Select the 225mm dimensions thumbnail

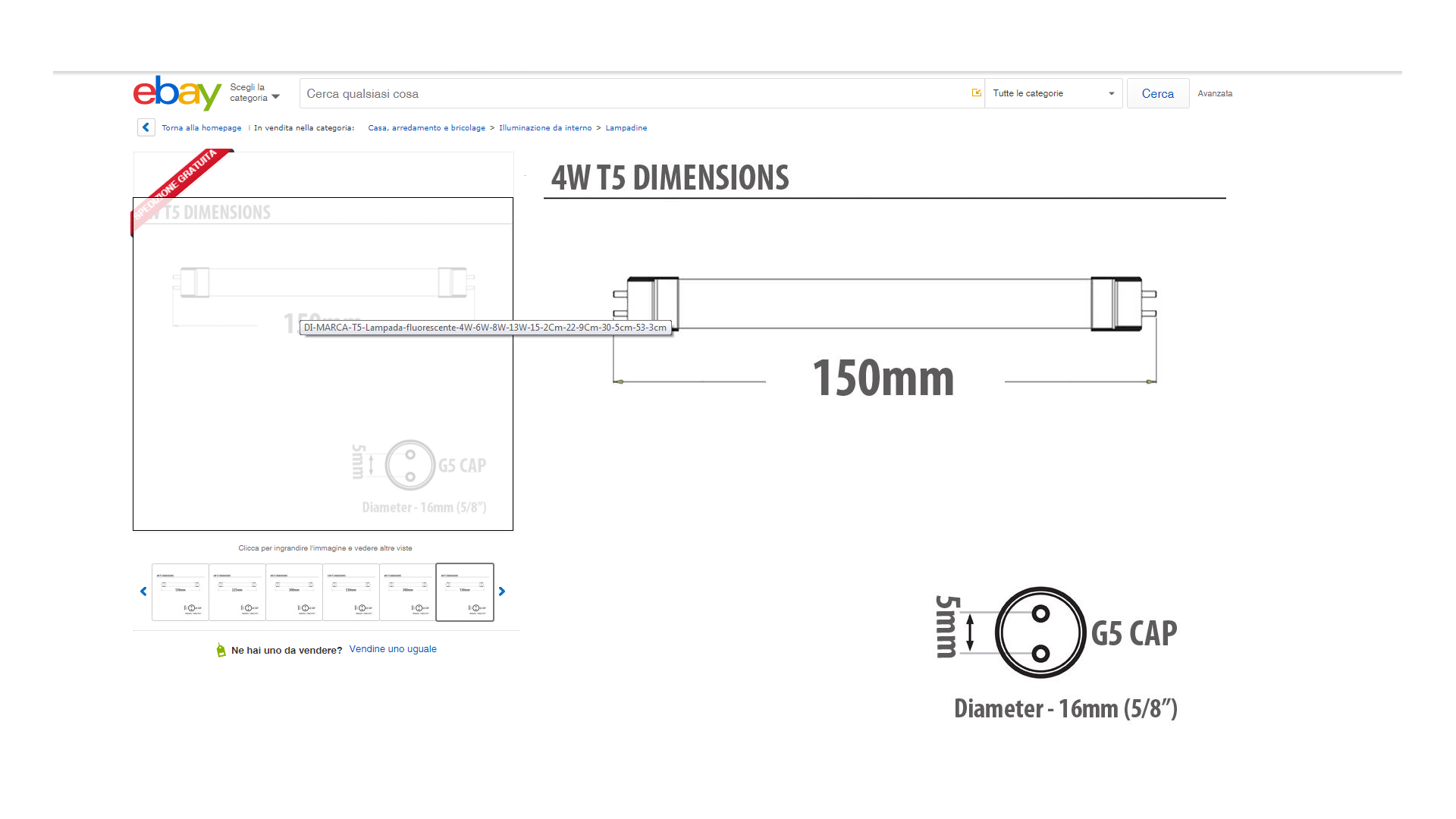(x=237, y=592)
